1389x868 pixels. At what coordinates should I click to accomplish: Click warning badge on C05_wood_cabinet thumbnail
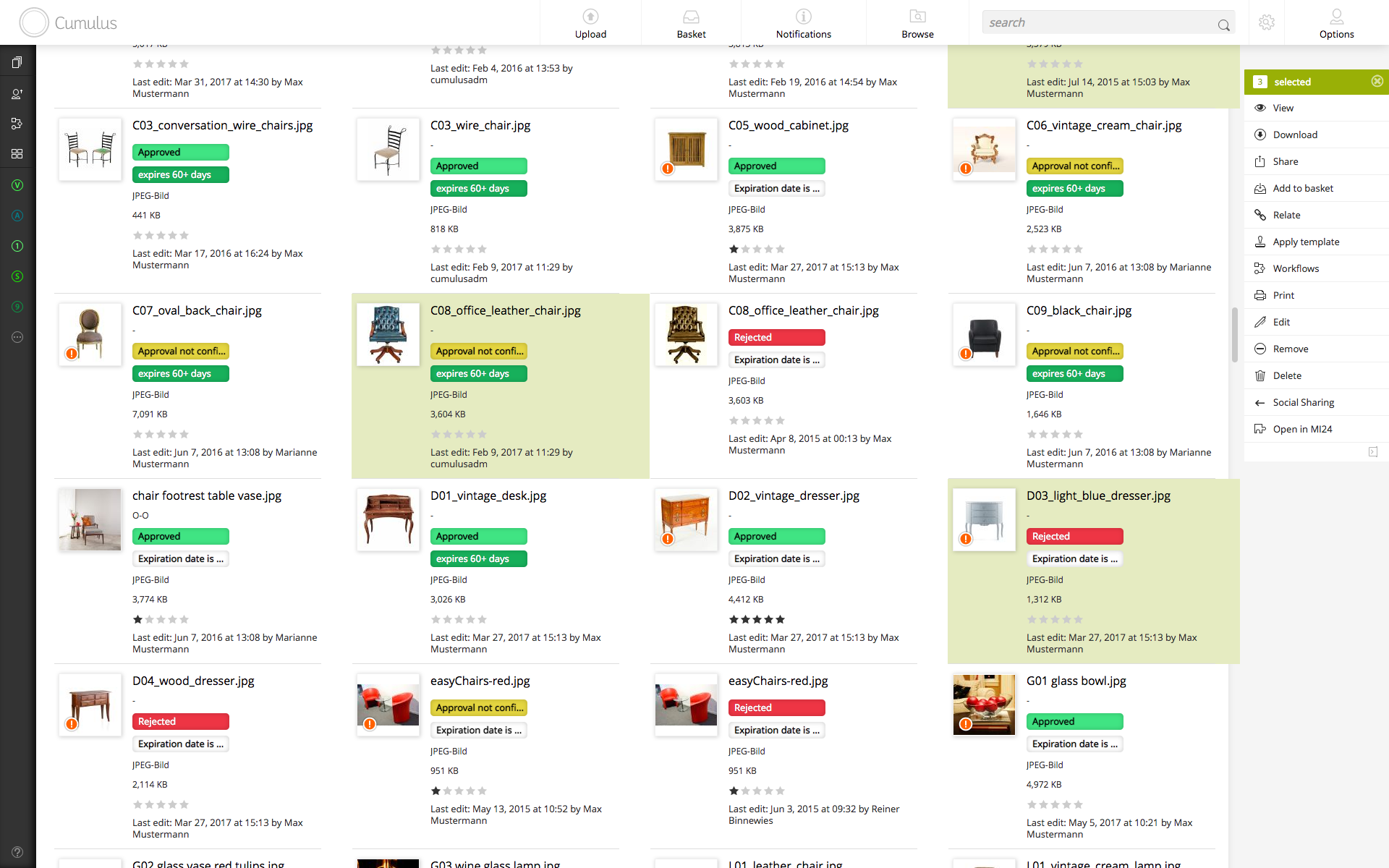(x=668, y=169)
